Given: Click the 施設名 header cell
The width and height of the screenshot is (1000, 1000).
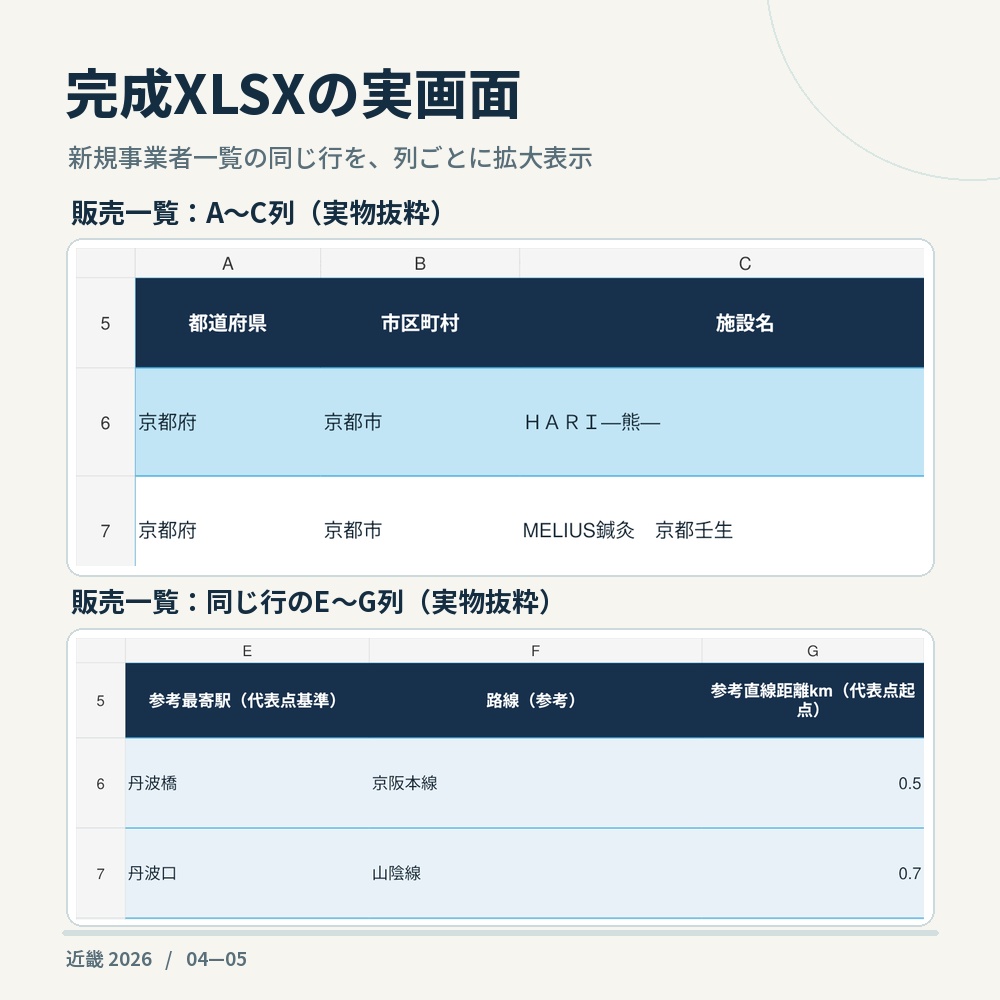Looking at the screenshot, I should point(721,323).
